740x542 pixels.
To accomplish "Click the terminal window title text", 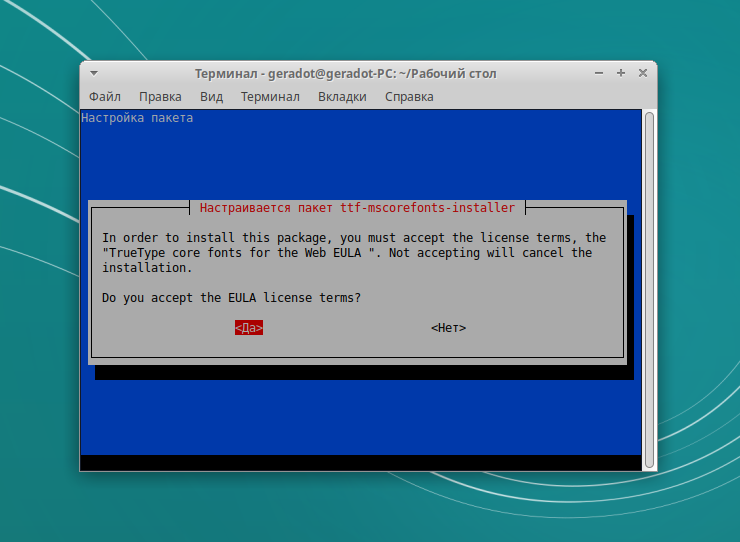I will (345, 74).
